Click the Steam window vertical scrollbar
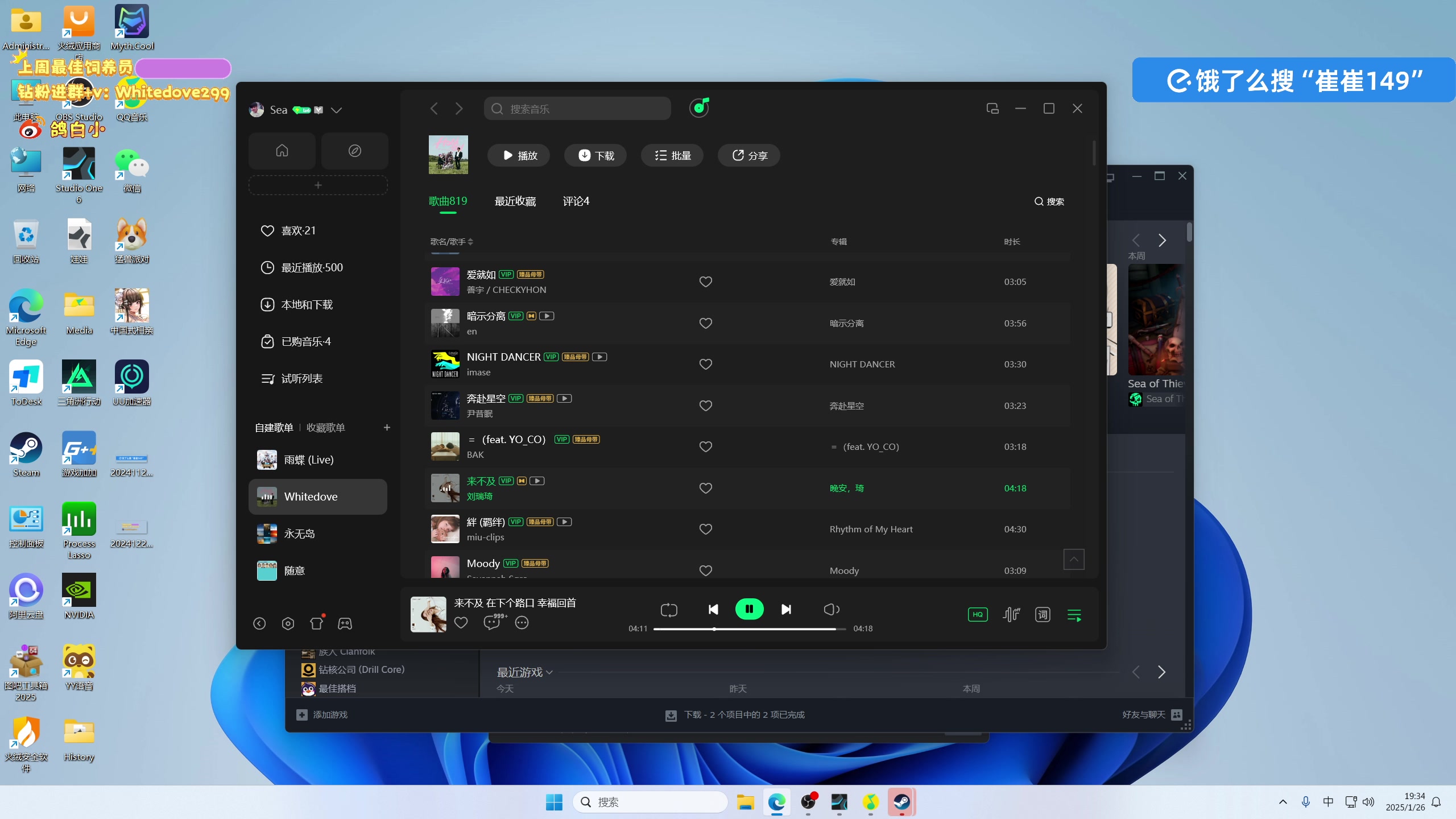Image resolution: width=1456 pixels, height=819 pixels. (x=1189, y=232)
